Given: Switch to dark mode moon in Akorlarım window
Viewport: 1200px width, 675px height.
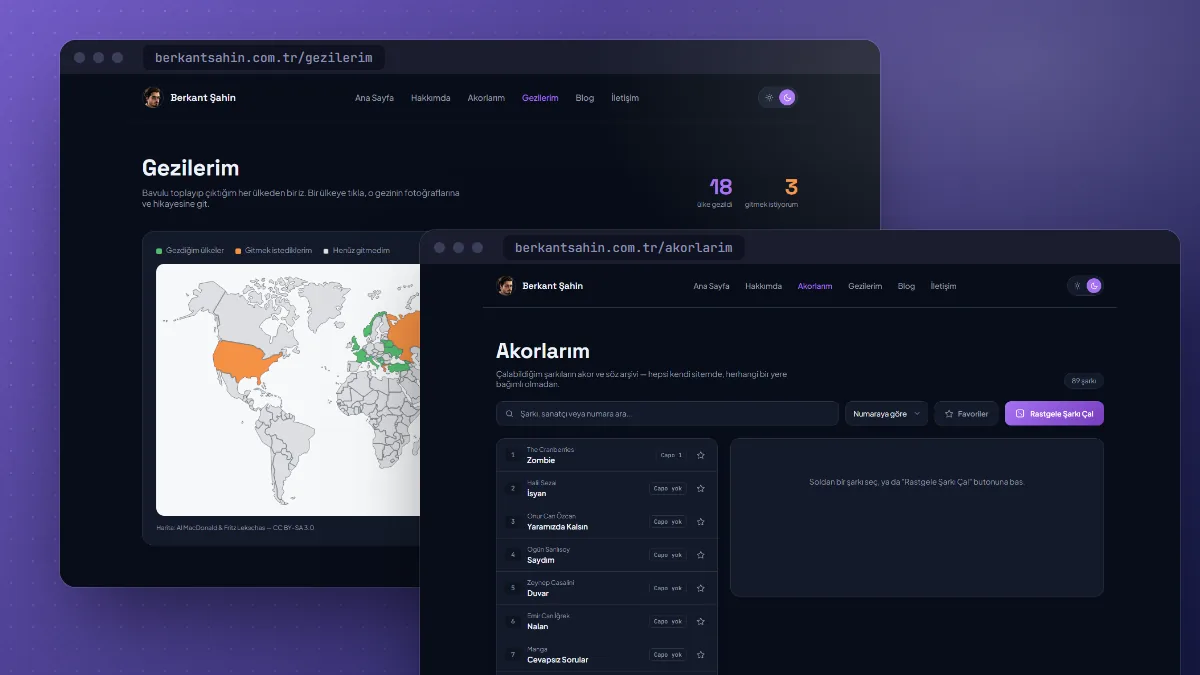Looking at the screenshot, I should click(1094, 286).
